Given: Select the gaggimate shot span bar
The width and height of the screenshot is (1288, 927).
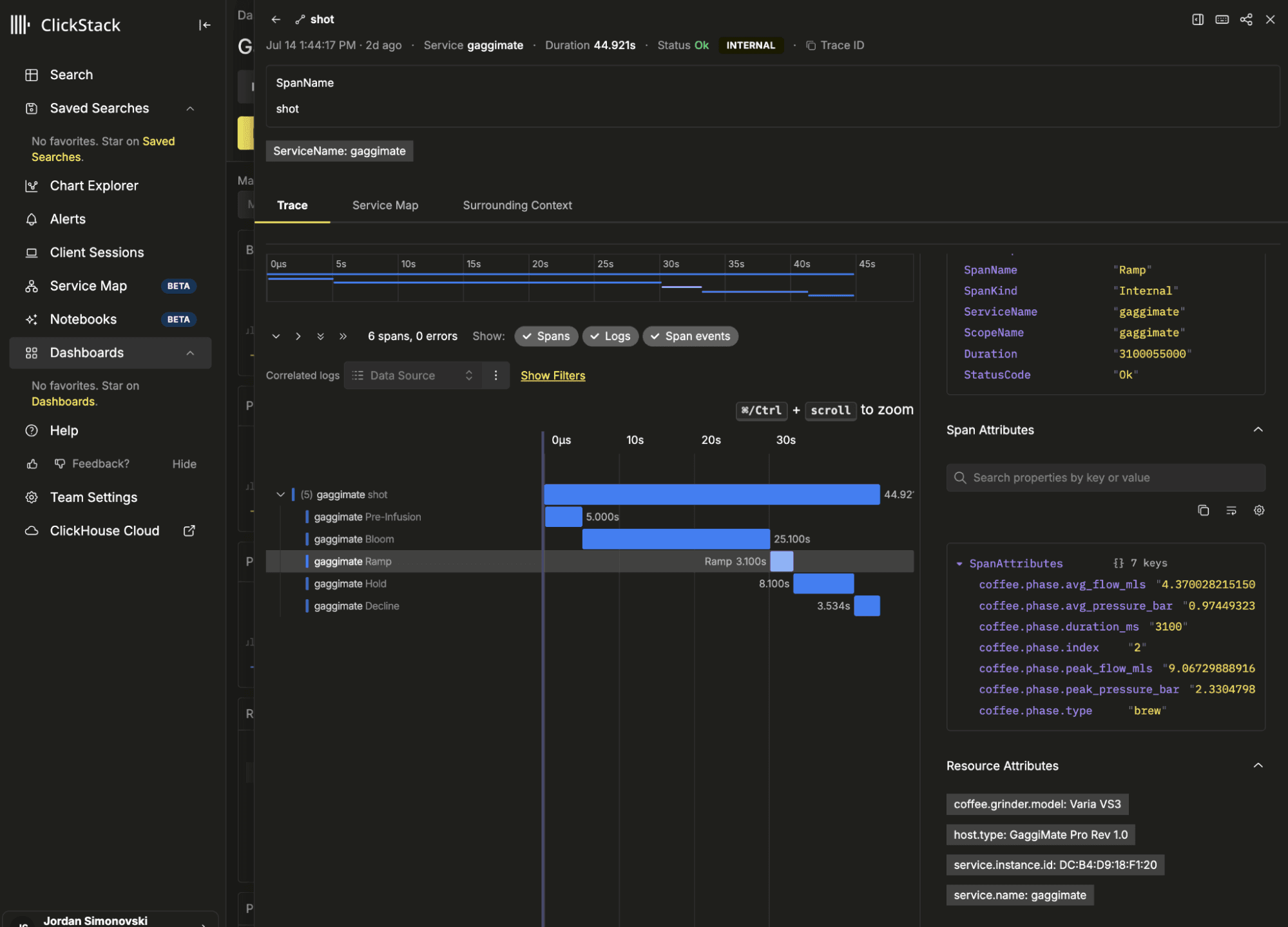Looking at the screenshot, I should (712, 495).
